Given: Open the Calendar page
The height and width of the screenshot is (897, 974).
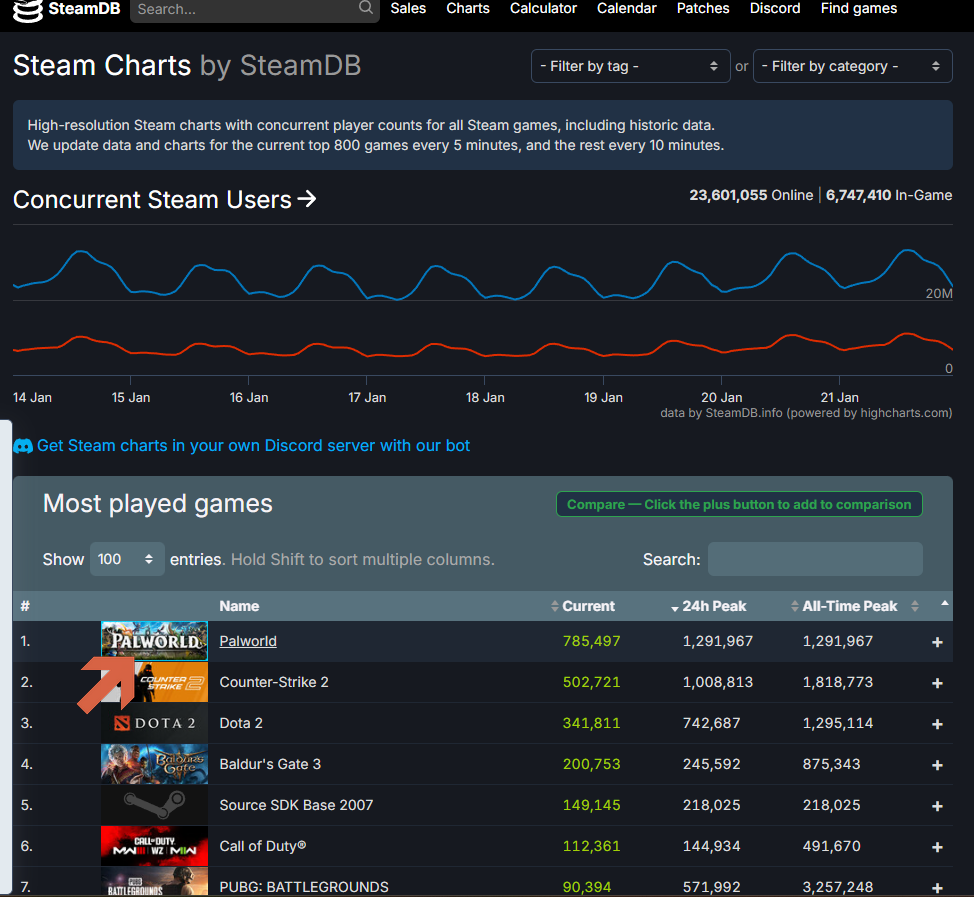Looking at the screenshot, I should click(x=627, y=8).
